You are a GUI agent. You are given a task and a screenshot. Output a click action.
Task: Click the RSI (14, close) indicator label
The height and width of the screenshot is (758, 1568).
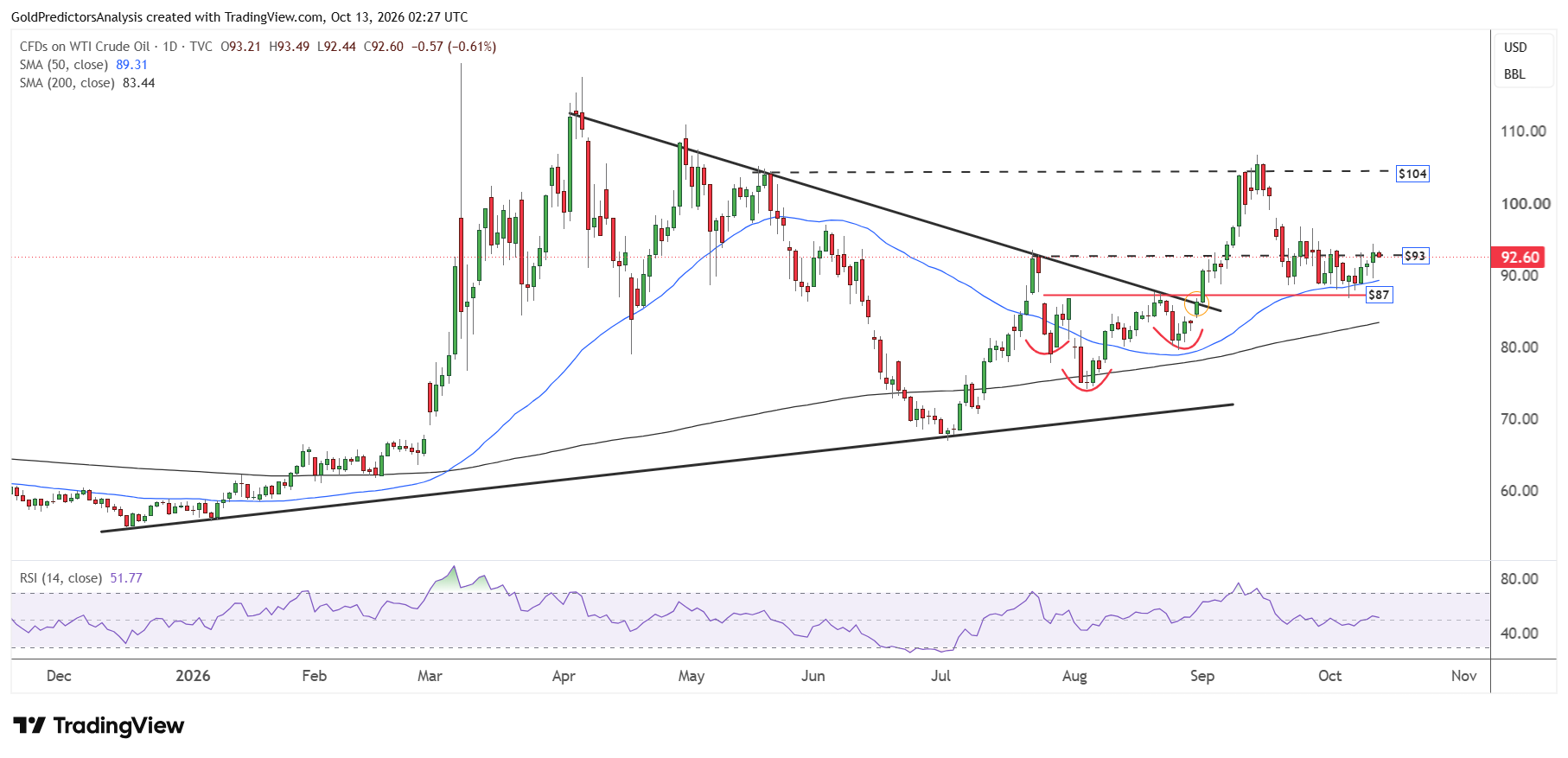(61, 578)
